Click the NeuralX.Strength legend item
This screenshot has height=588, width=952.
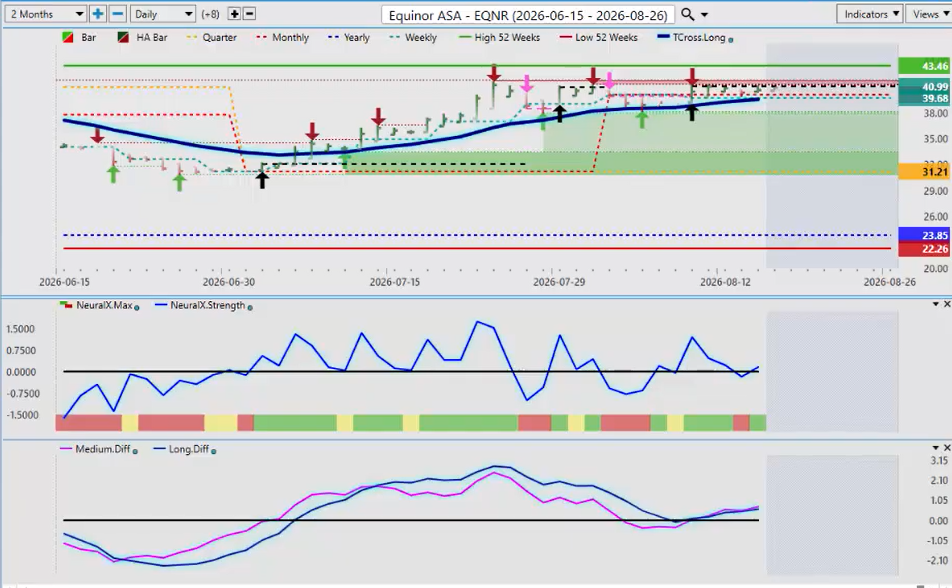[x=200, y=306]
